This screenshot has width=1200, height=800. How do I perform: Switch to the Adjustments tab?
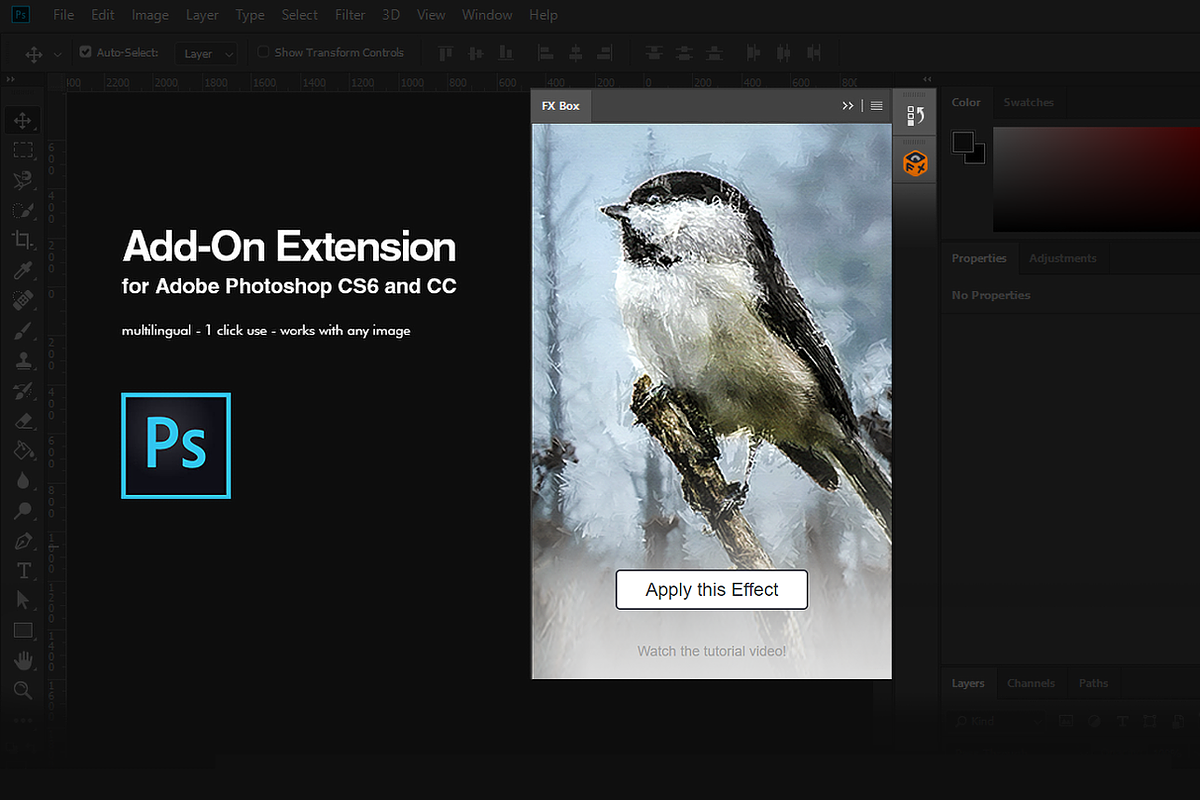click(x=1062, y=258)
